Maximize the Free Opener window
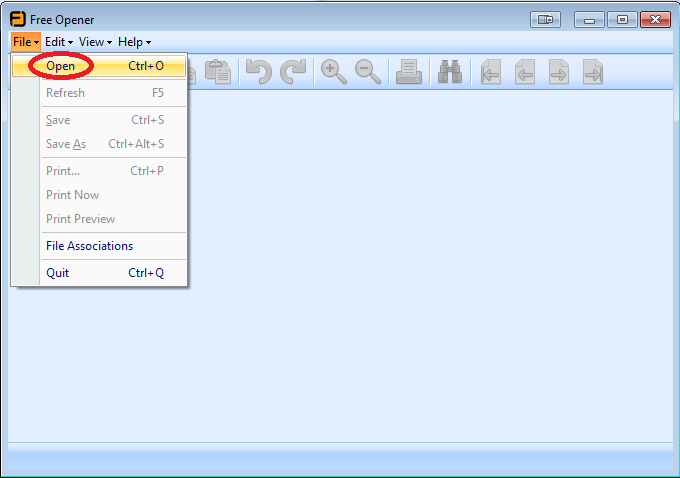 [622, 20]
